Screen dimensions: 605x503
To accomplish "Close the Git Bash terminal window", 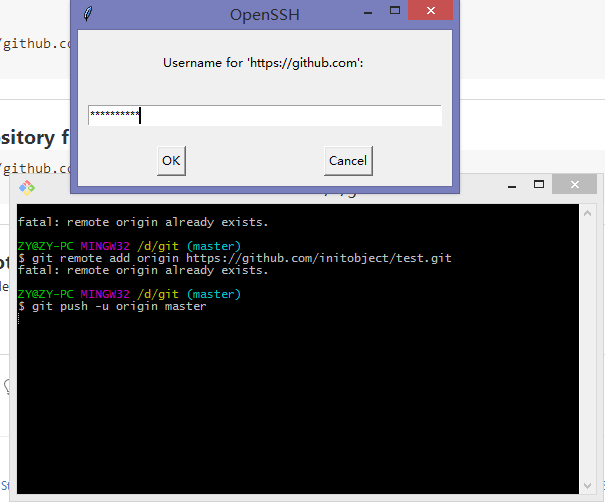I will (575, 184).
